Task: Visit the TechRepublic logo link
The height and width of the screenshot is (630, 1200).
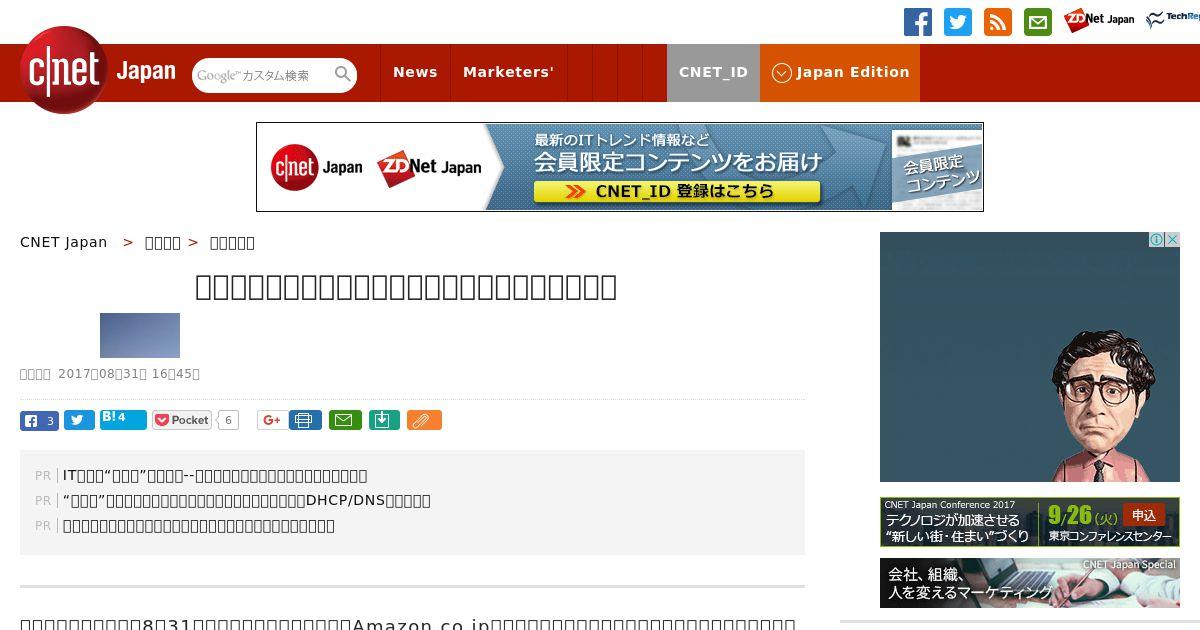Action: (1173, 20)
